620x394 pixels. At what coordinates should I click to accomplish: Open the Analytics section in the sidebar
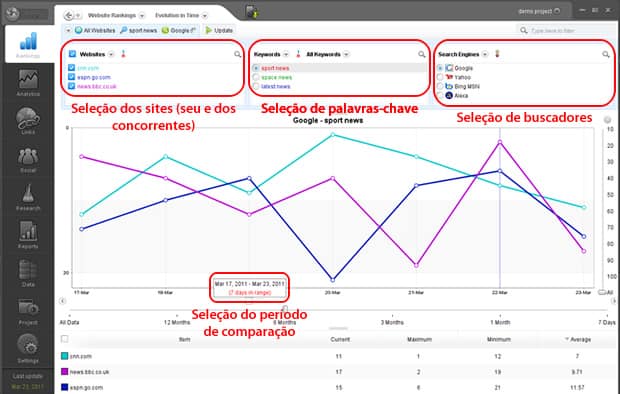tap(28, 83)
